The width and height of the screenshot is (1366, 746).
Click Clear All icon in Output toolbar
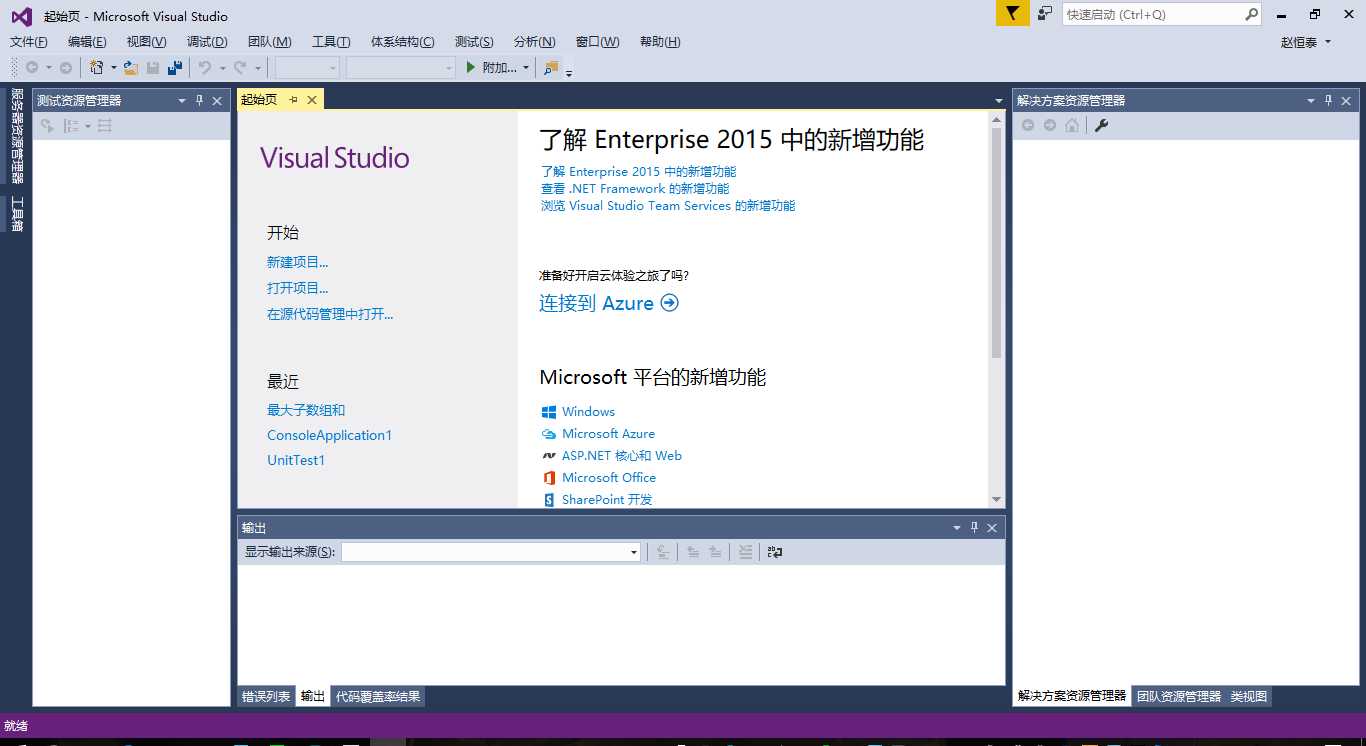coord(745,552)
